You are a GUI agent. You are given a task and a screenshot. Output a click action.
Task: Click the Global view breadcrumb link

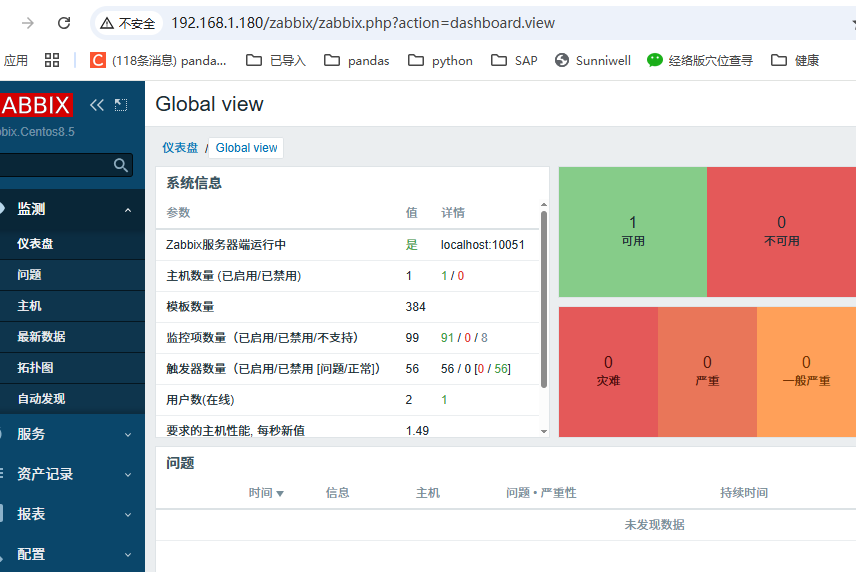[246, 148]
